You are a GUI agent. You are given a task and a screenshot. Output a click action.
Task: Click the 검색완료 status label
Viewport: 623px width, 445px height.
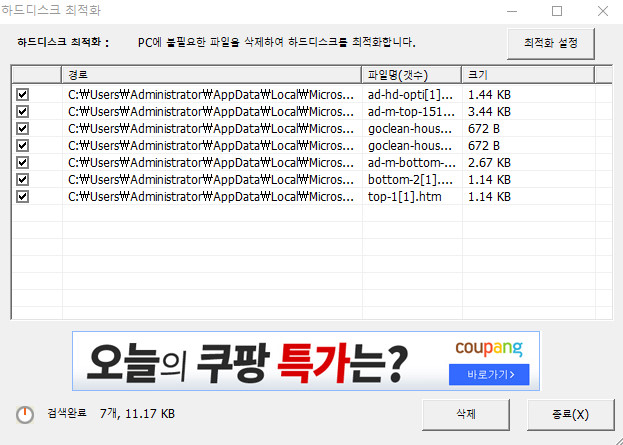tap(67, 414)
